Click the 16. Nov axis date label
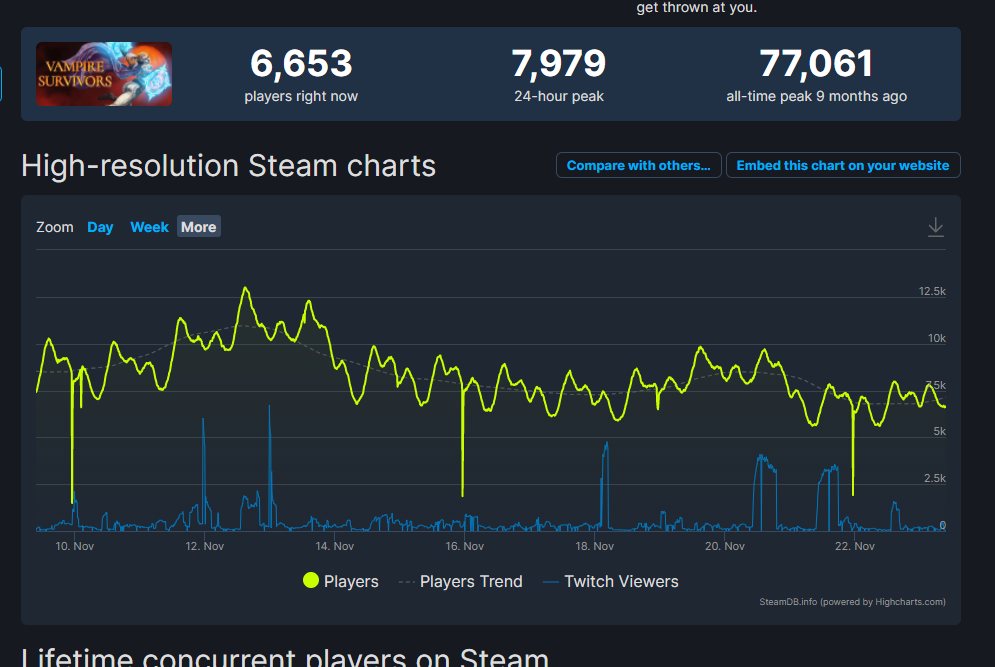 [x=465, y=546]
